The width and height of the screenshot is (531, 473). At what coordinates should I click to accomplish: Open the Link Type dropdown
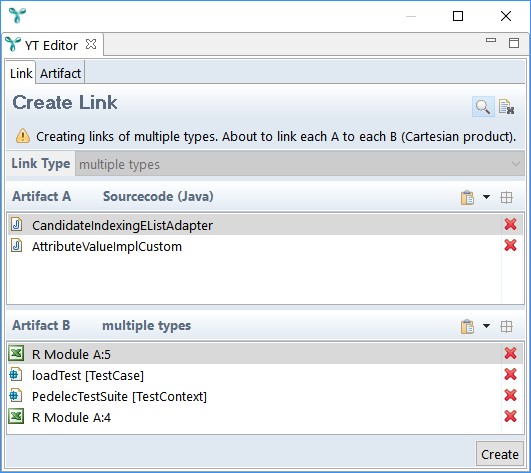[x=300, y=164]
